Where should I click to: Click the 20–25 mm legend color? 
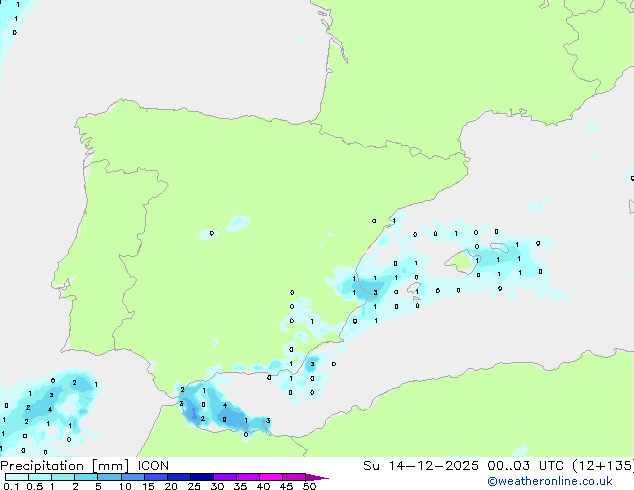[179, 477]
